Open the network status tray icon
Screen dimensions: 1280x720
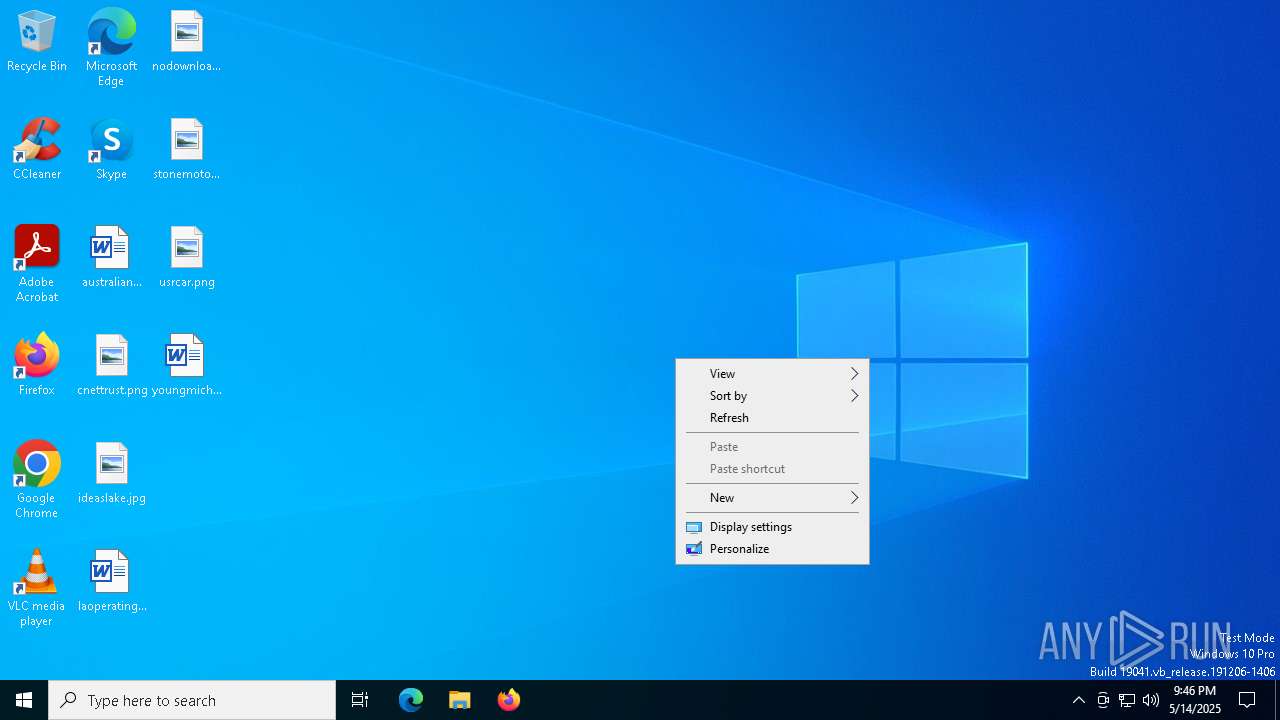pos(1127,700)
